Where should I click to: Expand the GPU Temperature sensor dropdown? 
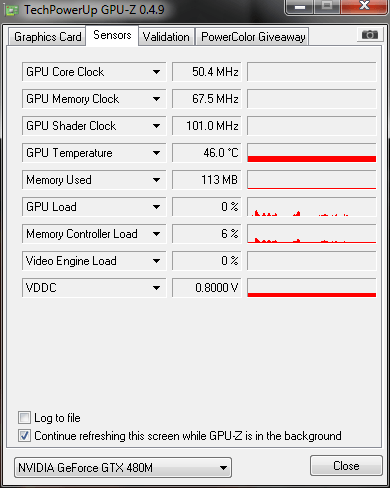(156, 153)
